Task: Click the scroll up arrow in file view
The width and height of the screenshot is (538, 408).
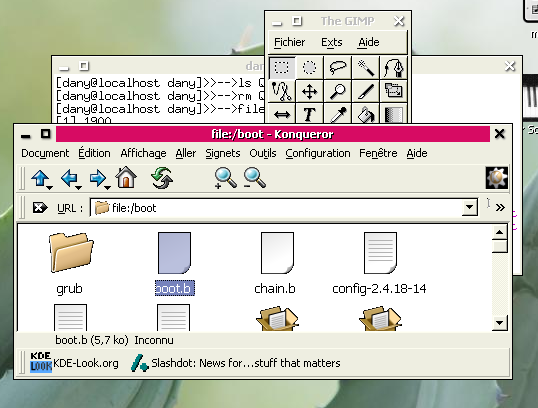Action: [x=500, y=232]
